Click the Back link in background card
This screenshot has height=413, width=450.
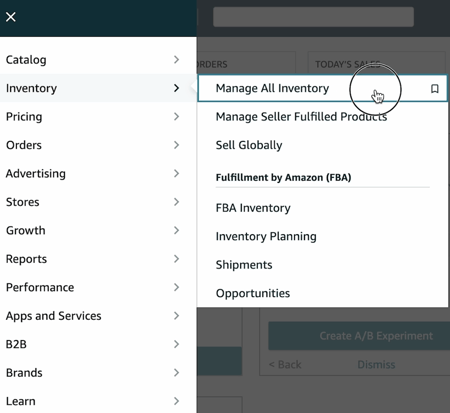(x=285, y=364)
